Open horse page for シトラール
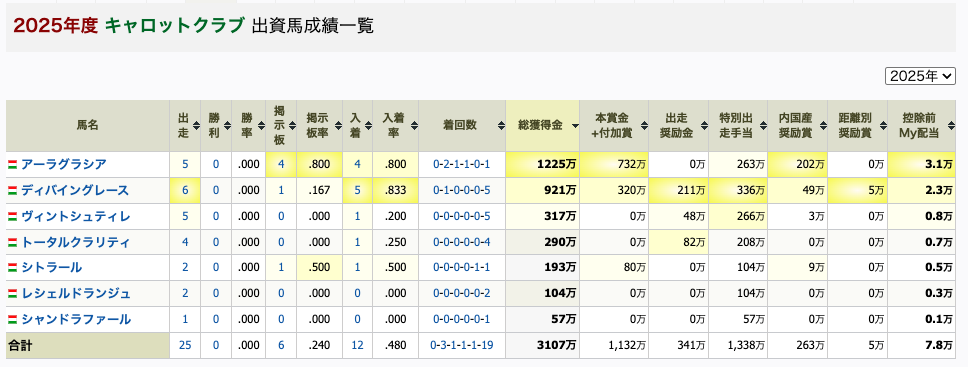The height and width of the screenshot is (367, 968). [51, 268]
